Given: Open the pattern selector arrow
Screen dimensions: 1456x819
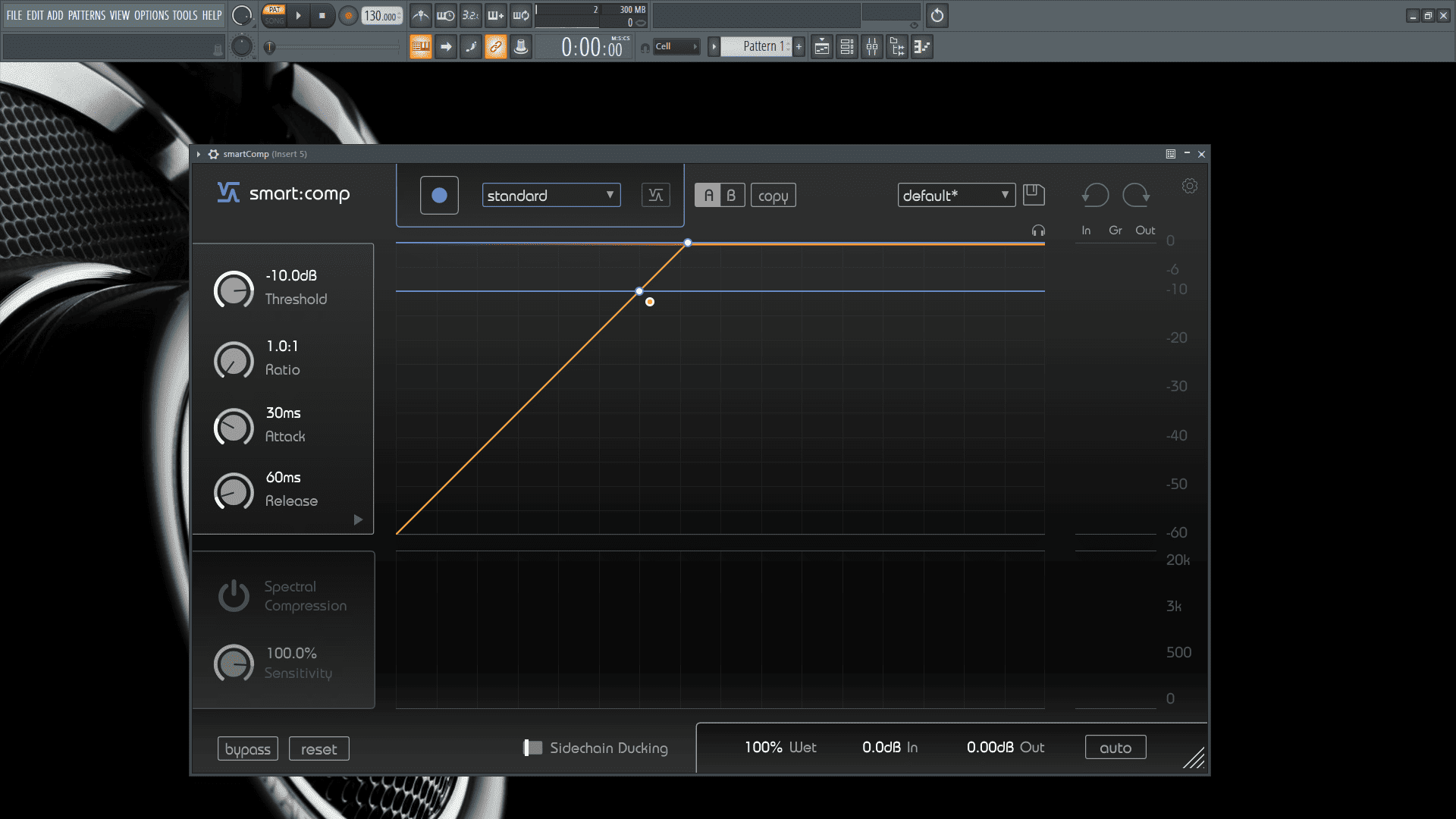Looking at the screenshot, I should [x=714, y=47].
